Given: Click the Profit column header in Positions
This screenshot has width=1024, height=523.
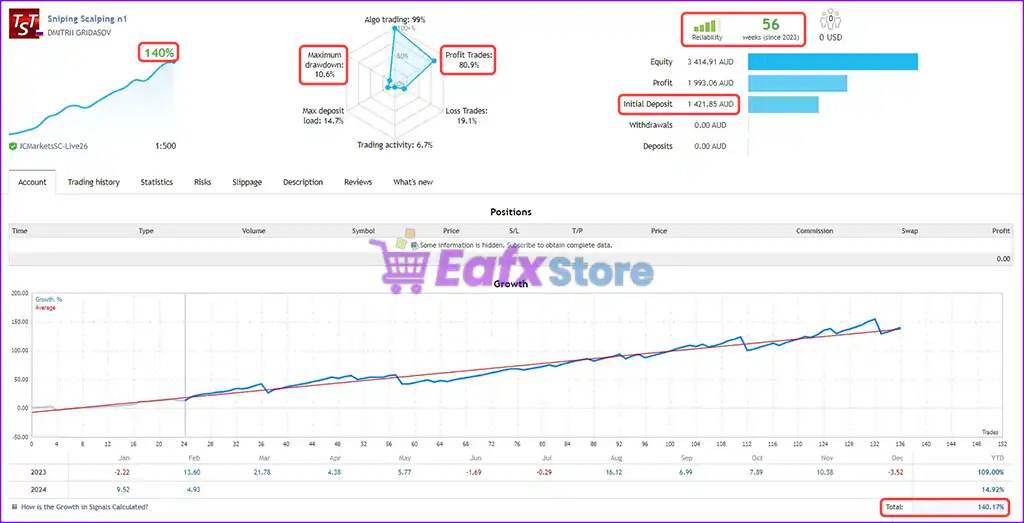Looking at the screenshot, I should pos(1000,231).
